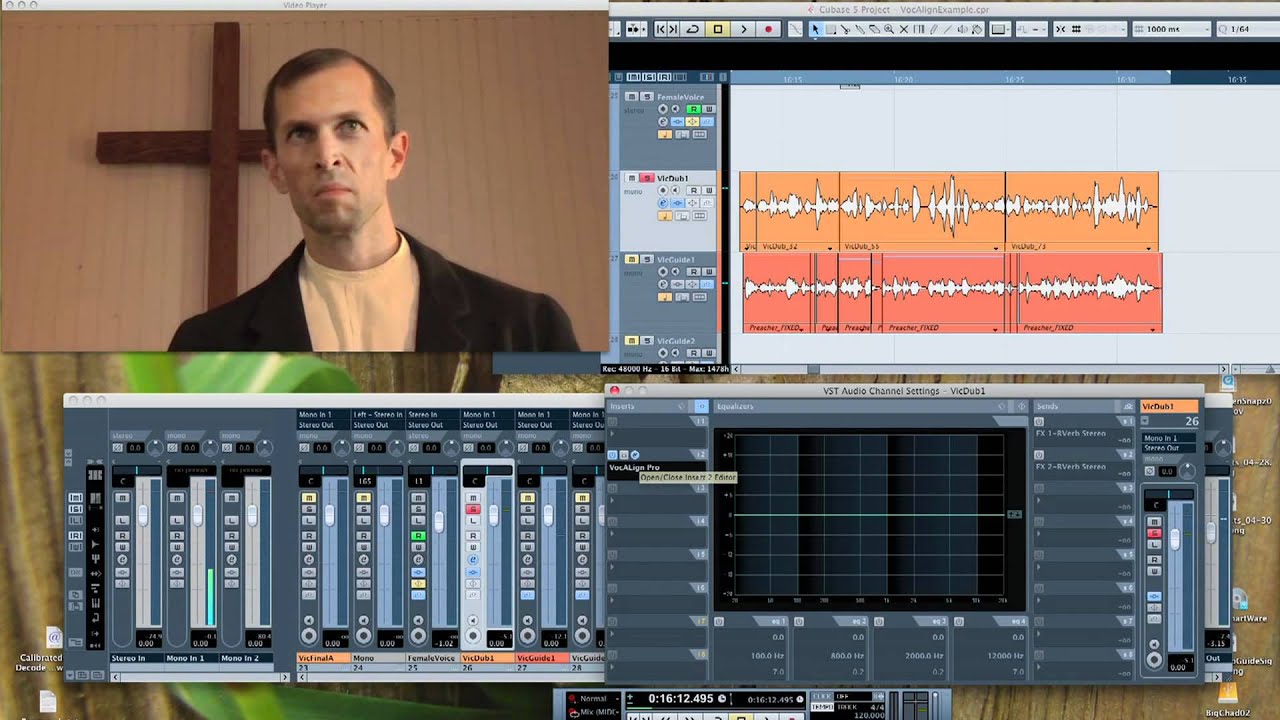Image resolution: width=1280 pixels, height=720 pixels.
Task: Go to next marker button
Action: [x=673, y=29]
